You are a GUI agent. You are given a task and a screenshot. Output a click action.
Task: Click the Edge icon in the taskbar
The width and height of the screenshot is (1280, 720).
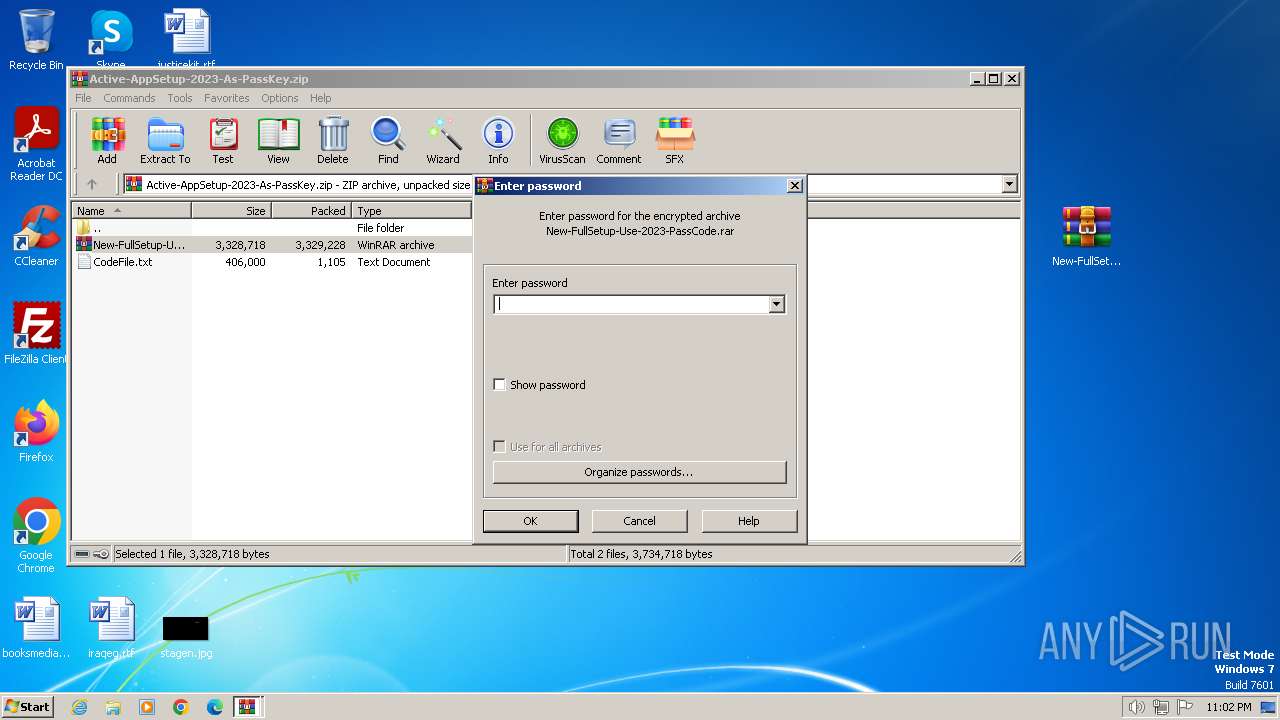pyautogui.click(x=215, y=707)
